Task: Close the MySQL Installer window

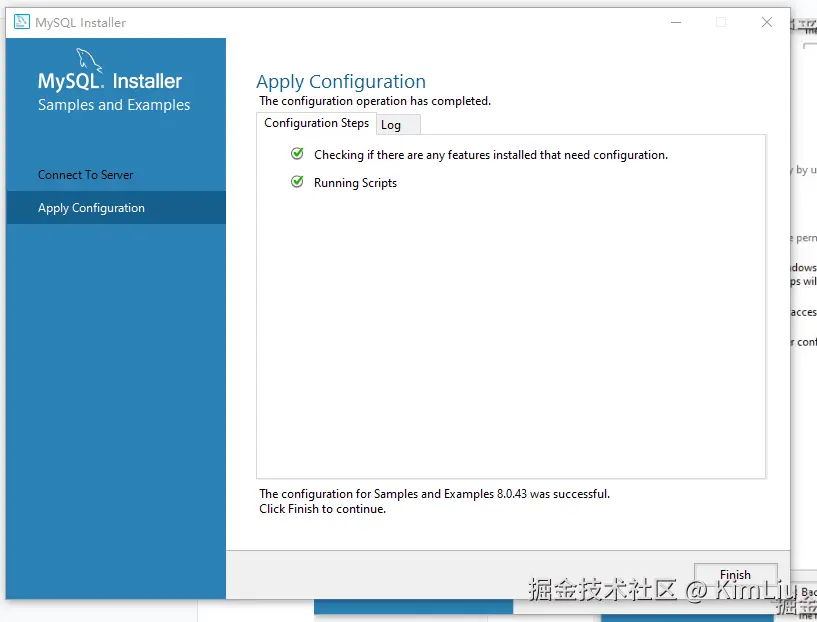Action: [x=766, y=22]
